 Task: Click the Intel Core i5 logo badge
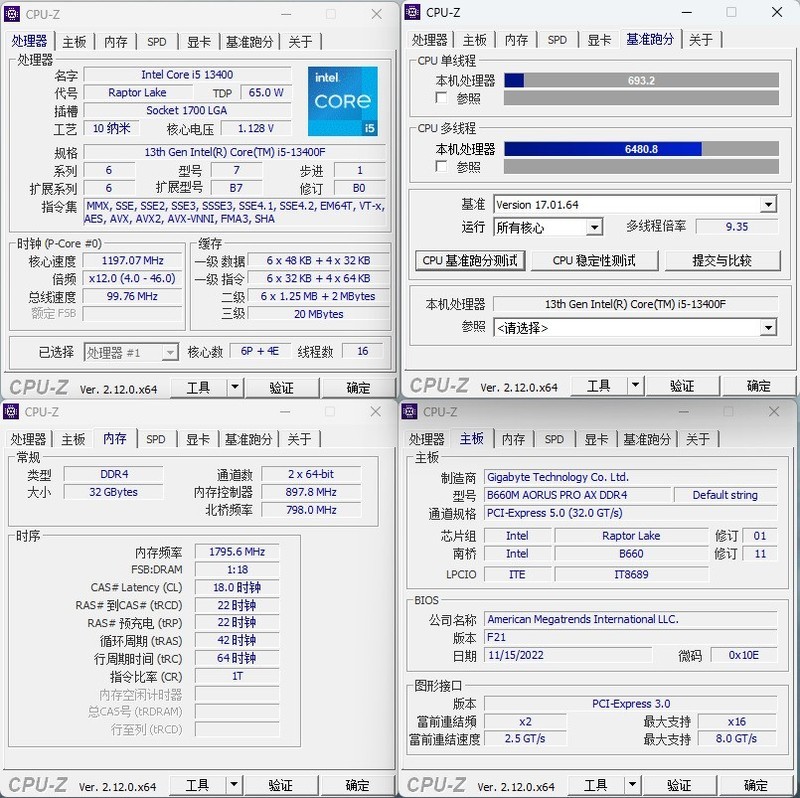point(343,102)
